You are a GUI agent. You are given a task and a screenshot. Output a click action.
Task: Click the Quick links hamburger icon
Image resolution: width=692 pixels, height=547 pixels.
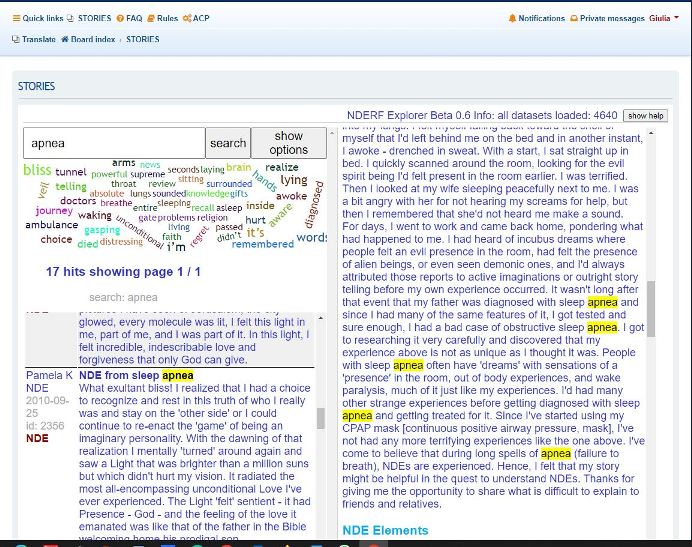click(x=16, y=18)
